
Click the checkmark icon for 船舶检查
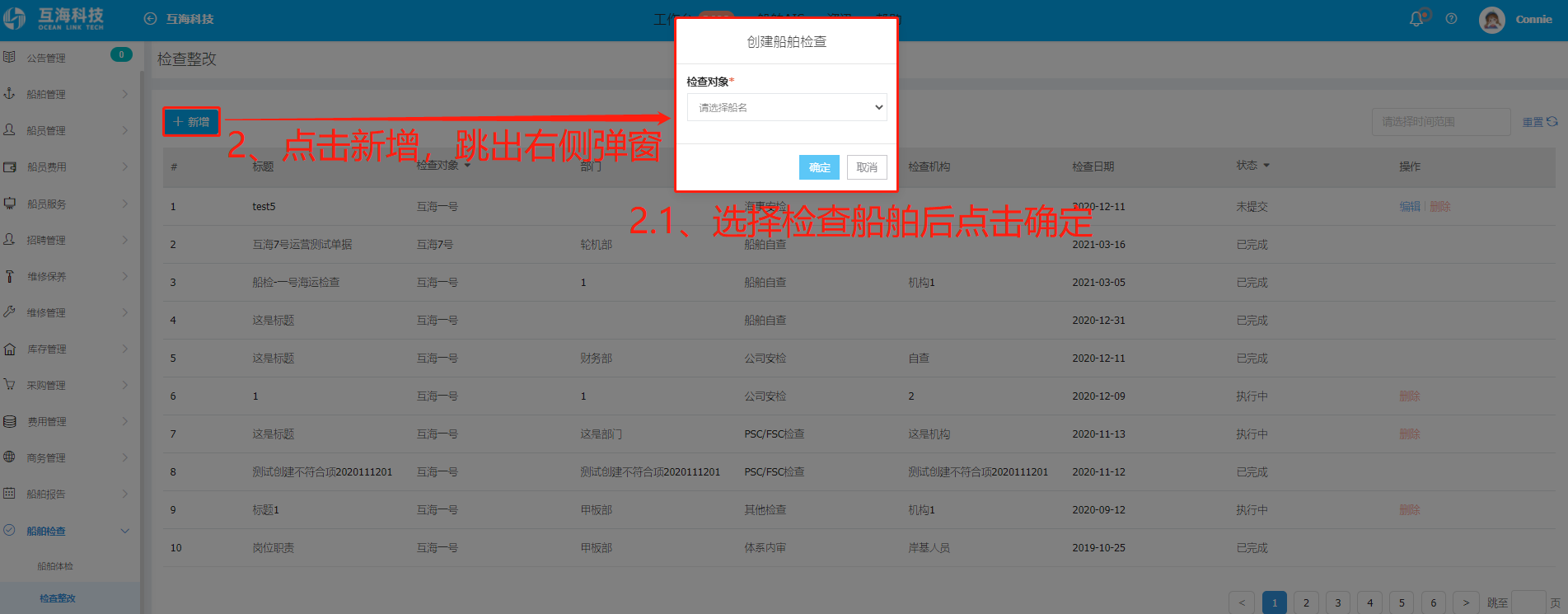click(x=9, y=530)
